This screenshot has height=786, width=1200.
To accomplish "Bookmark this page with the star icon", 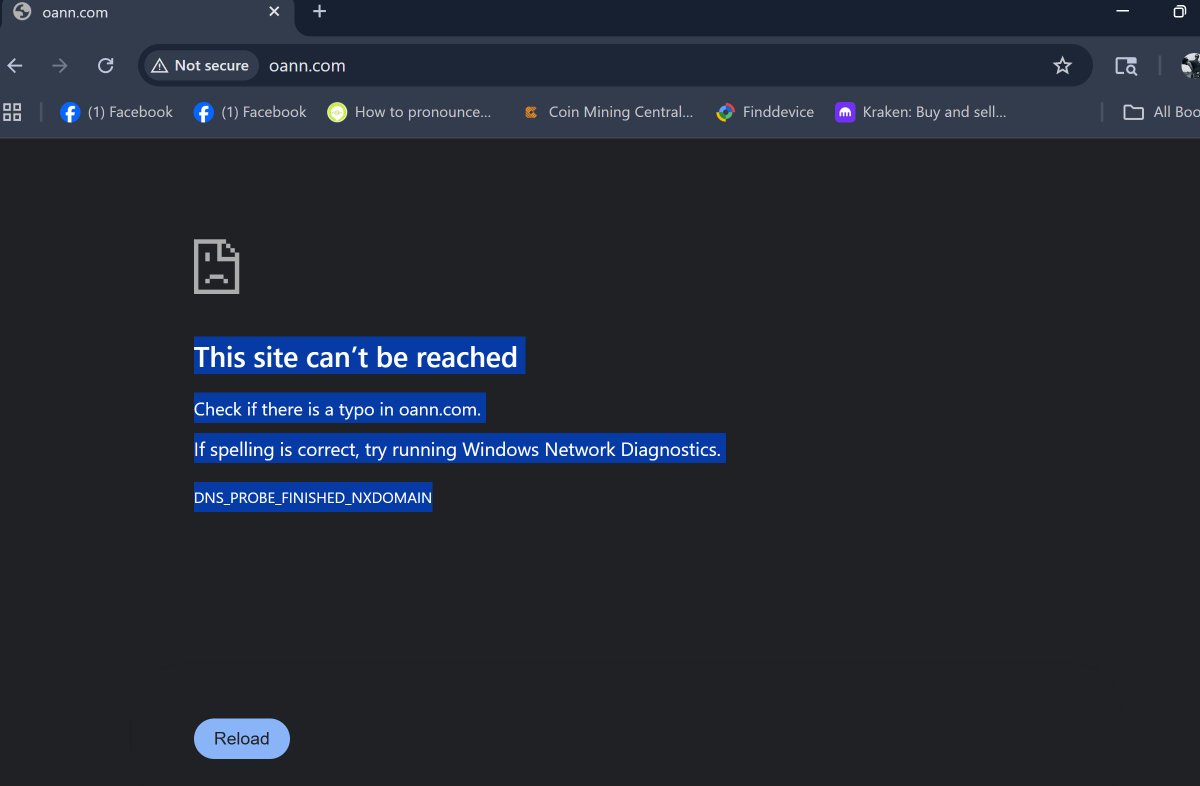I will tap(1062, 66).
